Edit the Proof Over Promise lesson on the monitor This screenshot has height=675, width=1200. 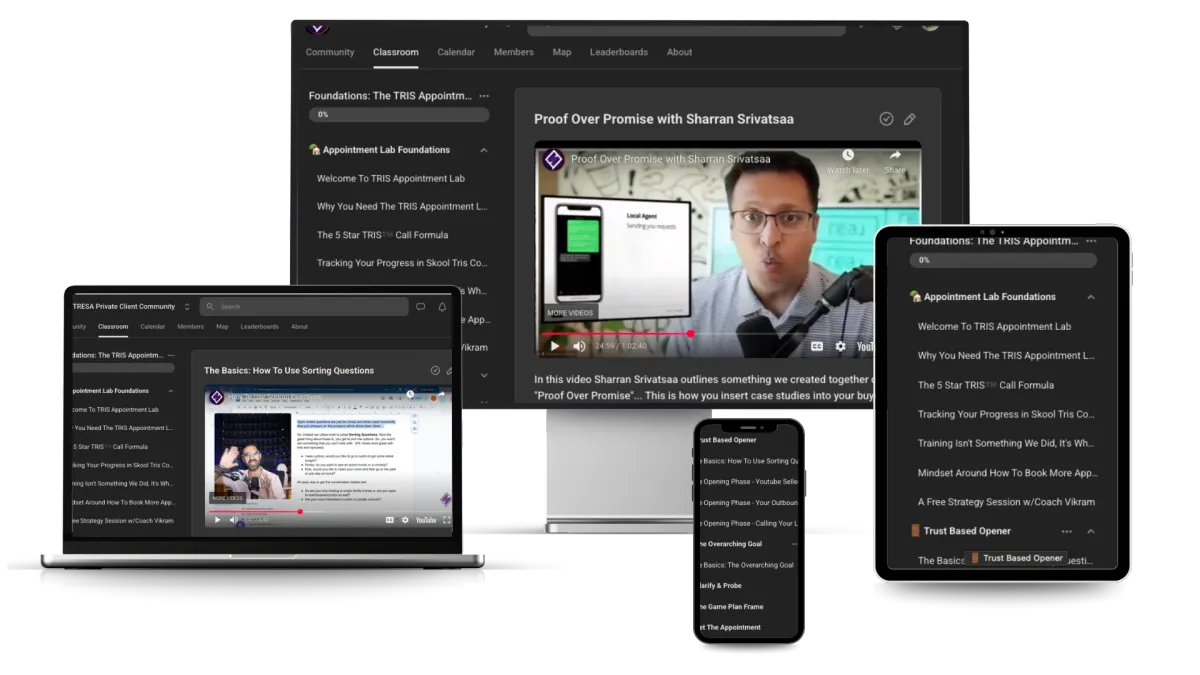click(x=909, y=119)
